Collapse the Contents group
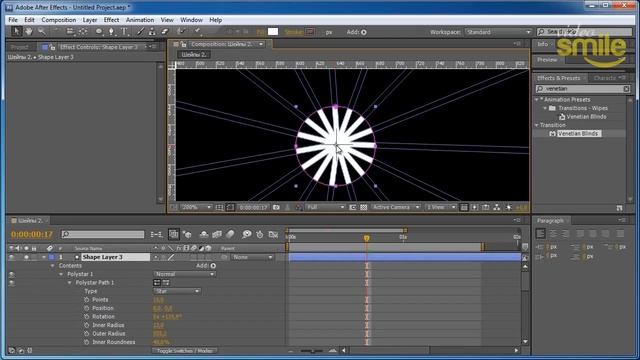Image resolution: width=640 pixels, height=360 pixels. 53,266
